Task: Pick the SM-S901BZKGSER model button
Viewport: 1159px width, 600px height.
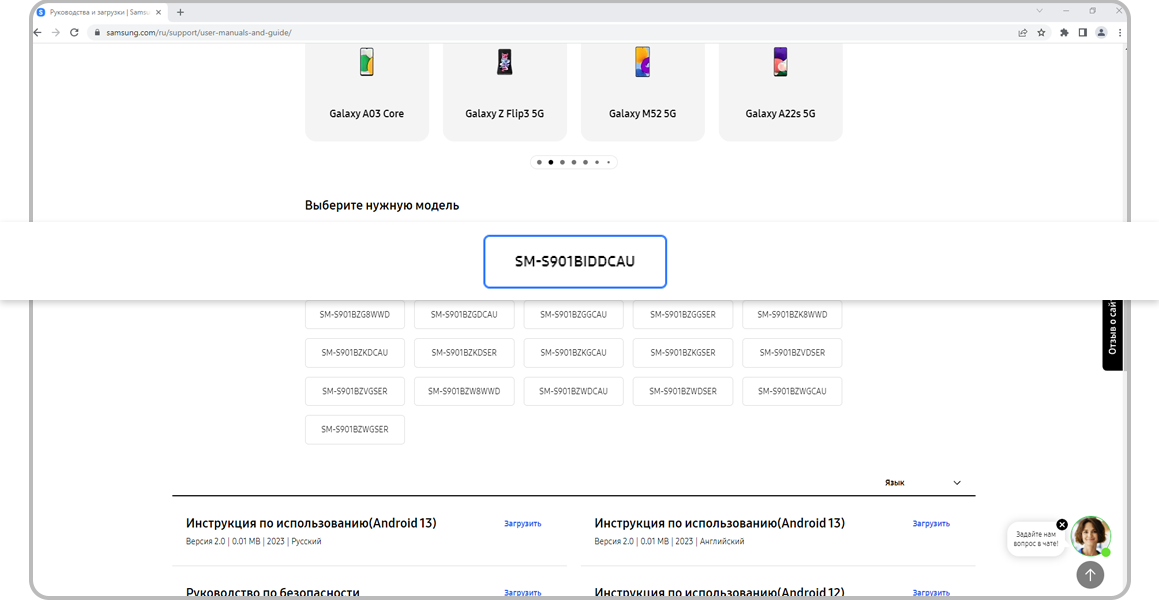Action: pyautogui.click(x=683, y=352)
